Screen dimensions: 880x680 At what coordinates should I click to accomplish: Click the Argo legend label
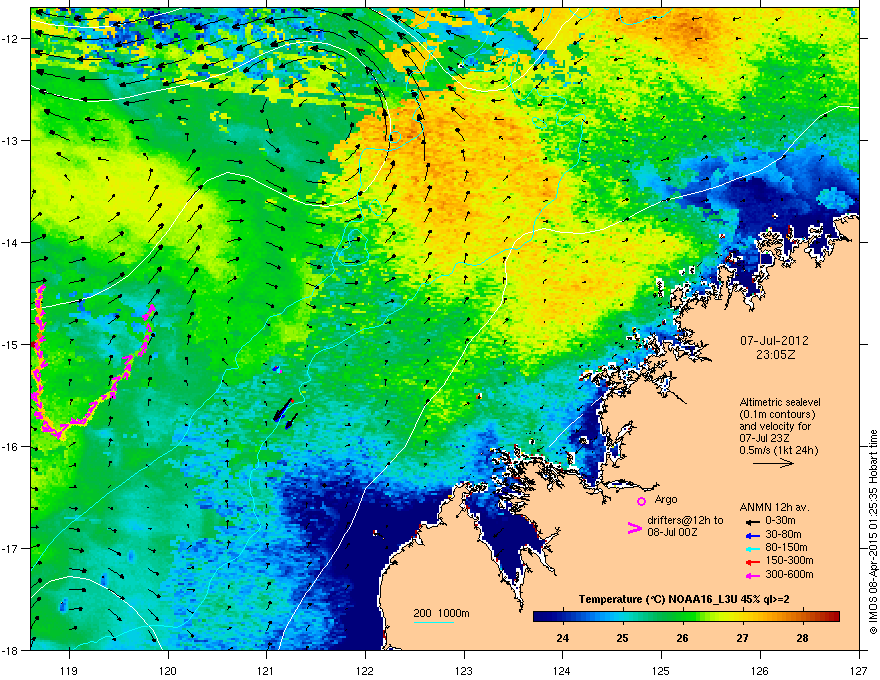(x=666, y=499)
